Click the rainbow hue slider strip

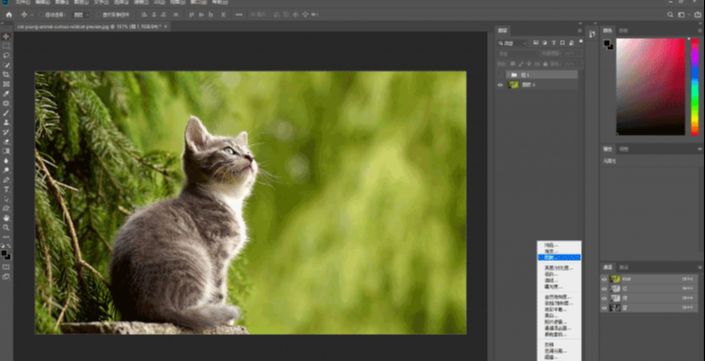coord(695,86)
